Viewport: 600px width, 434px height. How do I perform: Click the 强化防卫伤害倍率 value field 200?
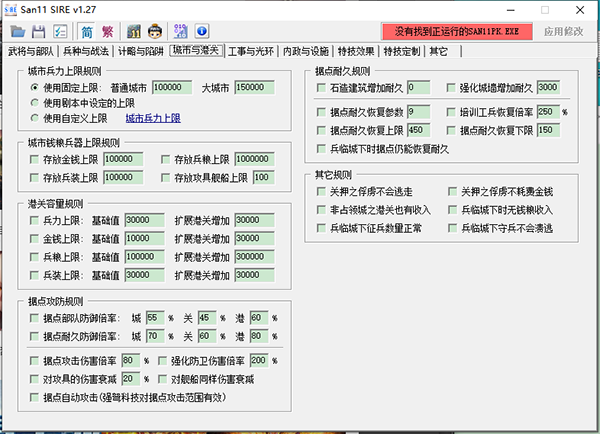click(259, 361)
